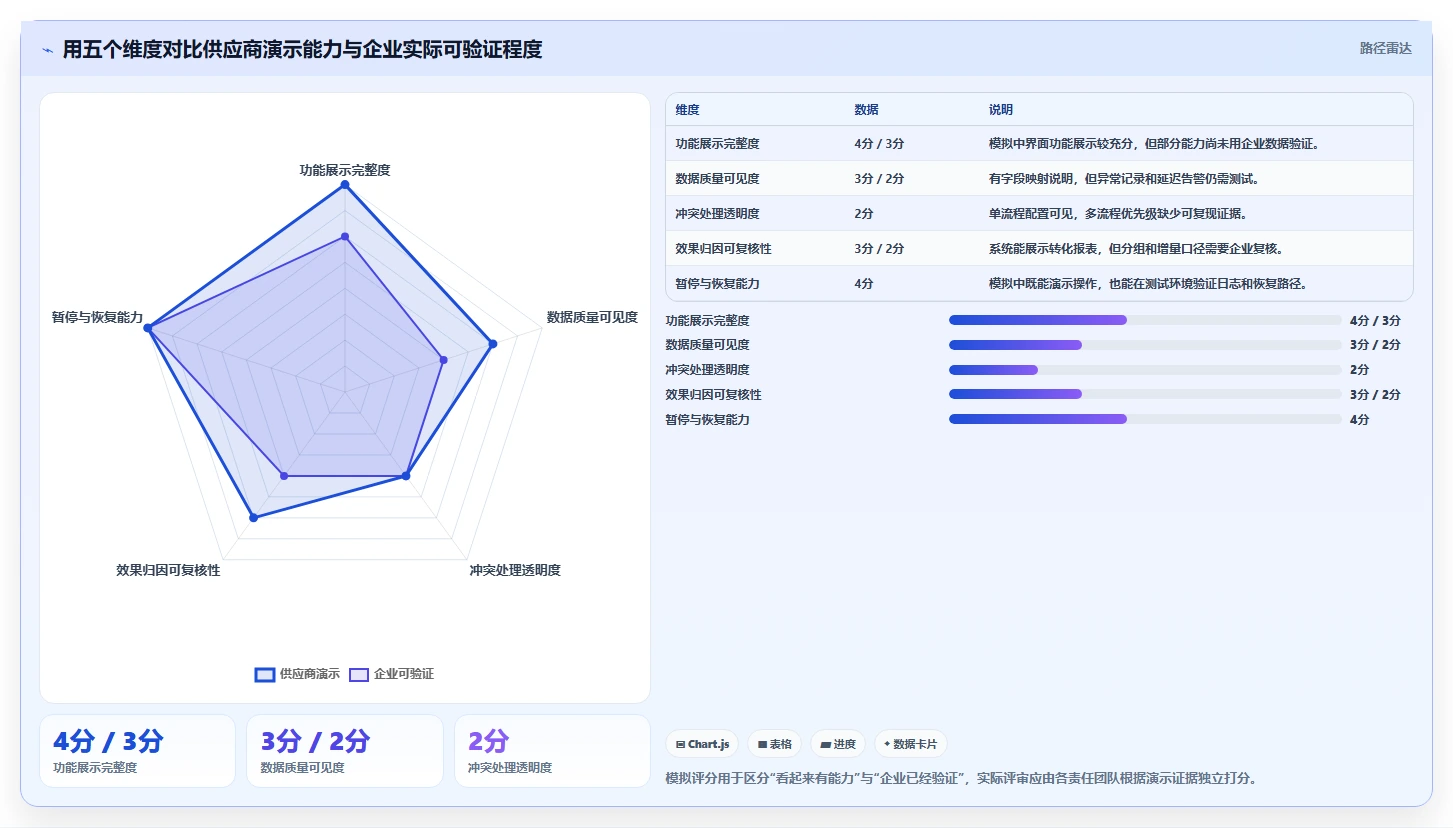Viewport: 1453px width, 828px height.
Task: Click the footnote about 模拟评分
Action: [x=960, y=778]
